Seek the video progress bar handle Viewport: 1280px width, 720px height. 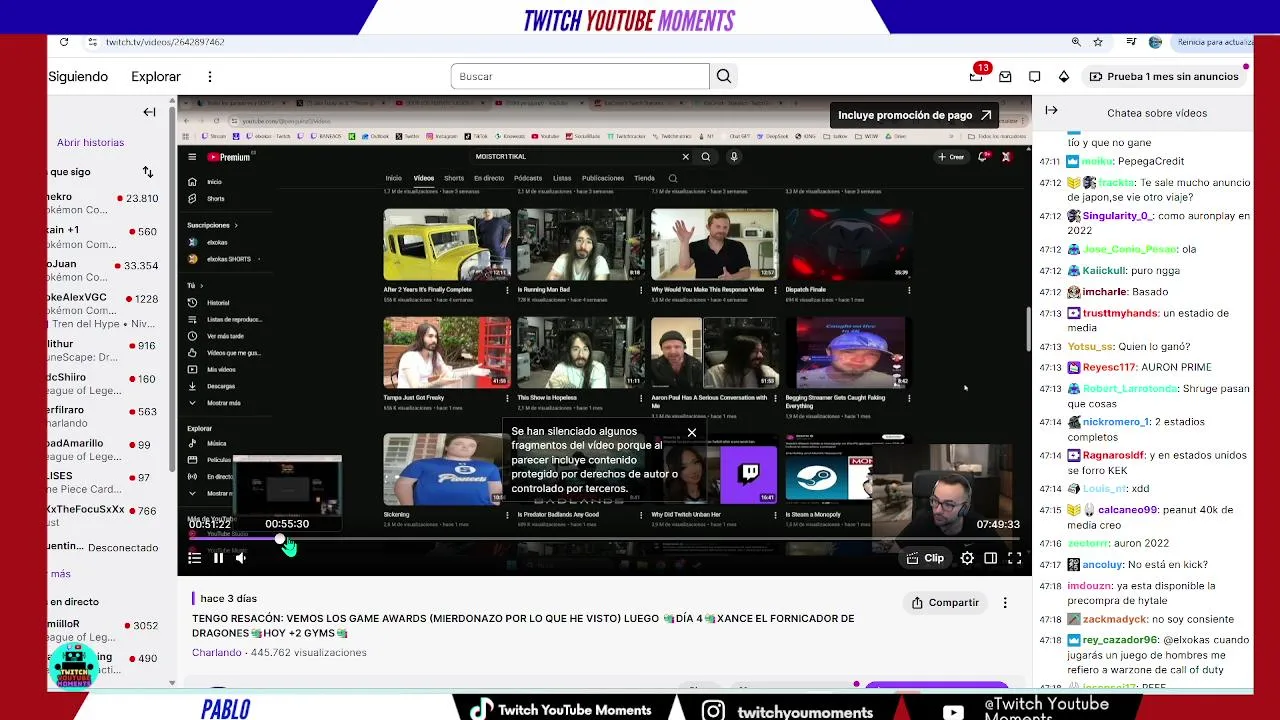tap(280, 539)
